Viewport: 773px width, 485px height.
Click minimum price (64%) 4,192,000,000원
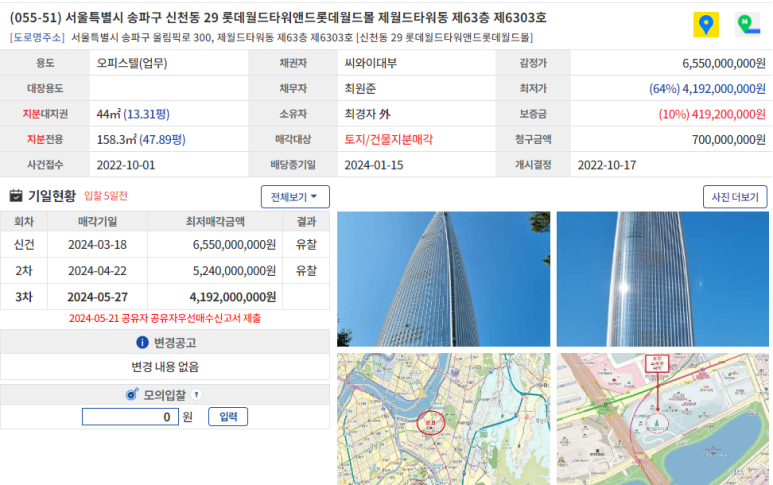tap(707, 89)
